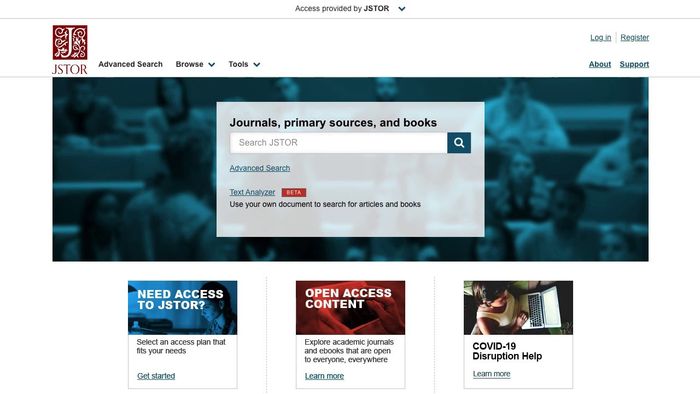Viewport: 700px width, 394px height.
Task: Focus the Search JSTOR input field
Action: [339, 143]
